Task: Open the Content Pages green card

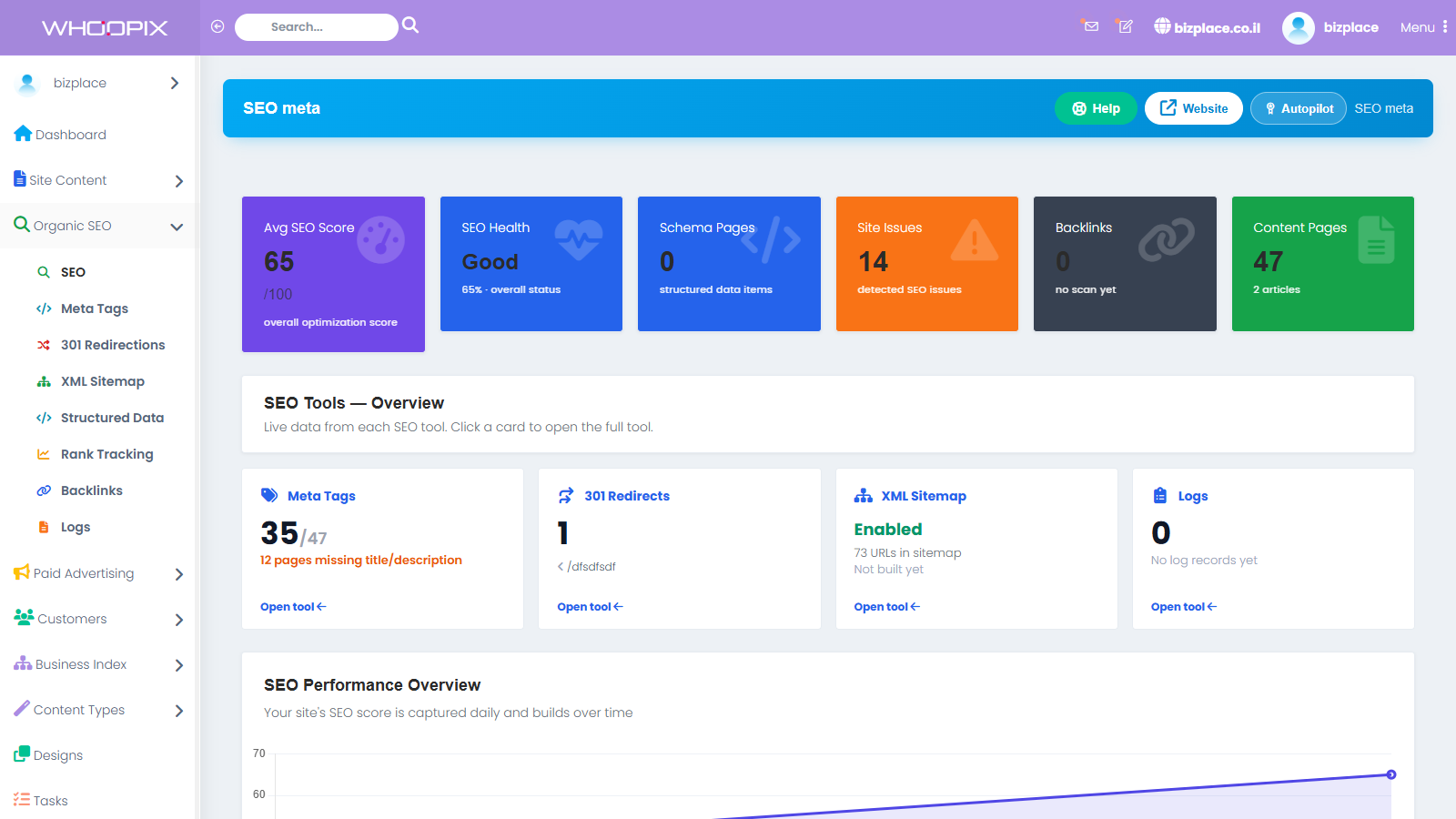Action: (x=1323, y=264)
